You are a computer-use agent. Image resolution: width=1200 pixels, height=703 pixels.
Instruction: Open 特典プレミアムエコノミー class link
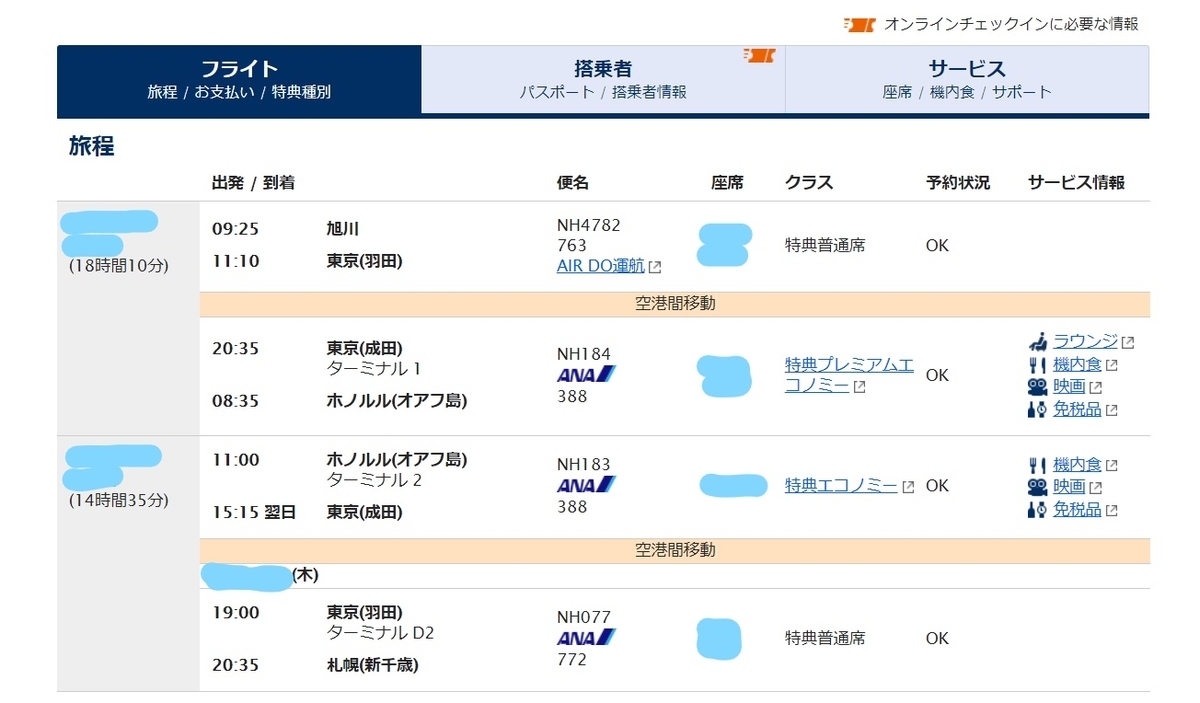849,375
